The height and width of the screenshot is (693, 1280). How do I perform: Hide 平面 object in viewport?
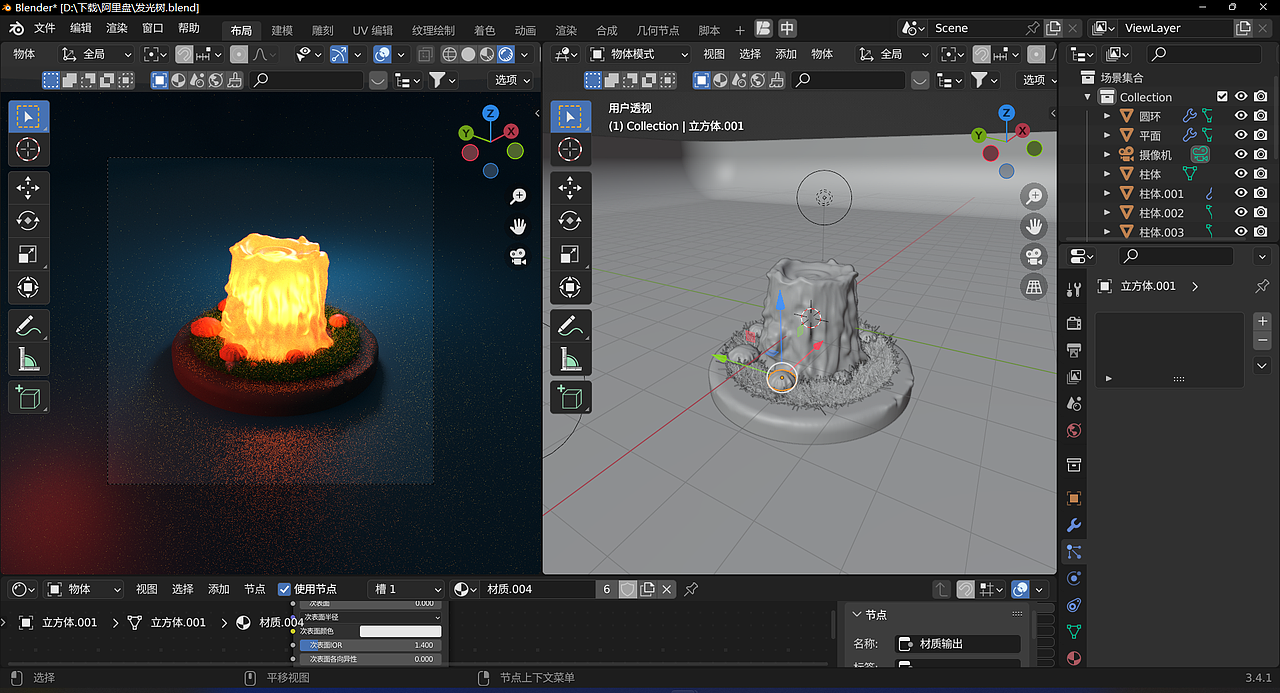(1241, 135)
